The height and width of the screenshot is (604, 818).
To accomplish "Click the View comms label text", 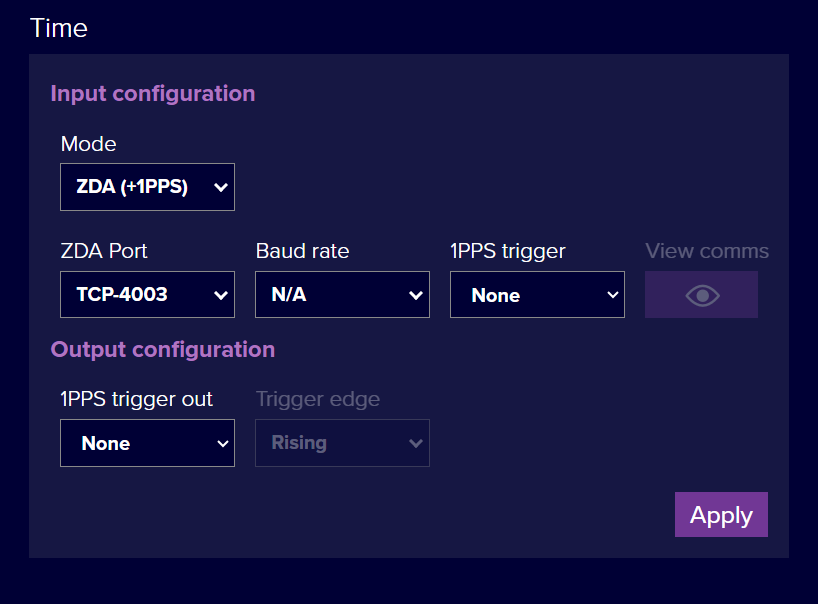I will 707,251.
